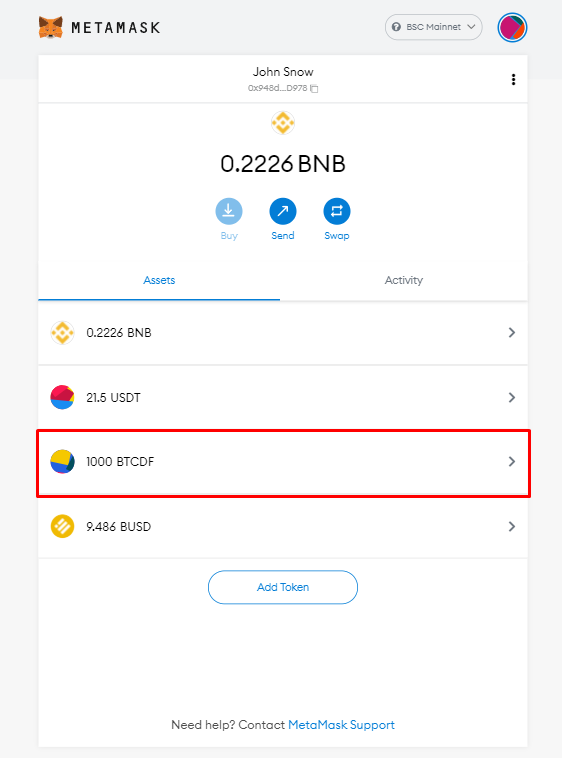Click the Swap icon button

click(337, 211)
